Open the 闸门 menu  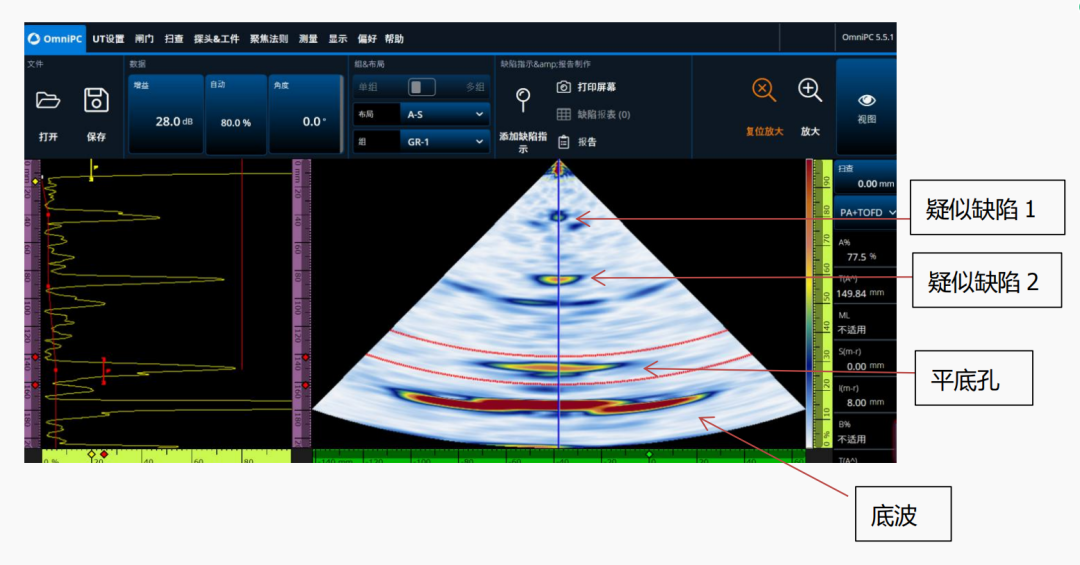pos(144,39)
